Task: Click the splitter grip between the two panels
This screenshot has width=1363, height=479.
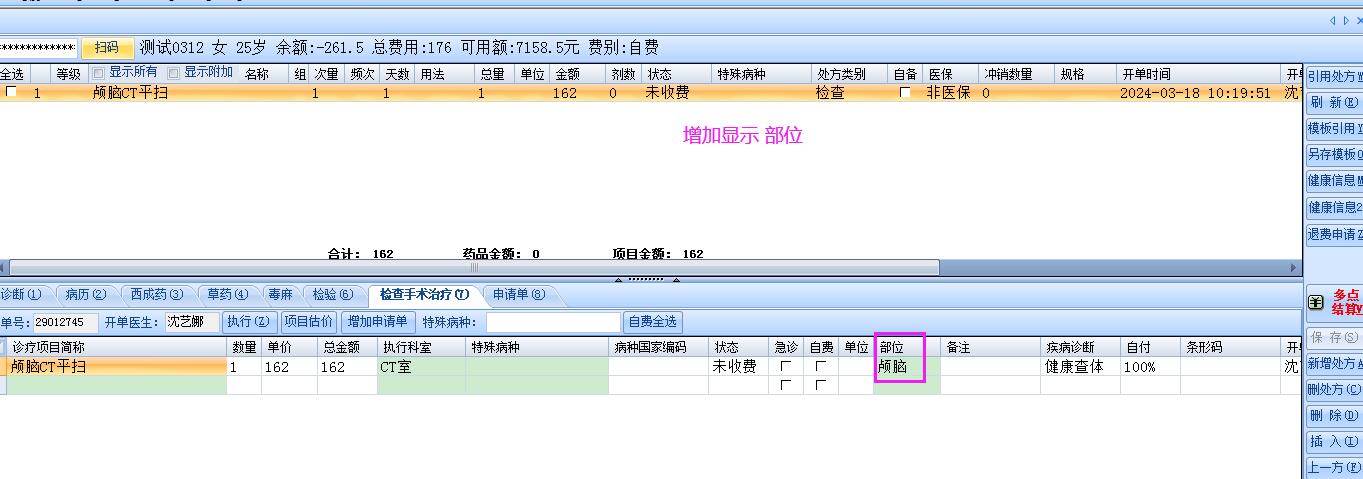Action: tap(646, 279)
